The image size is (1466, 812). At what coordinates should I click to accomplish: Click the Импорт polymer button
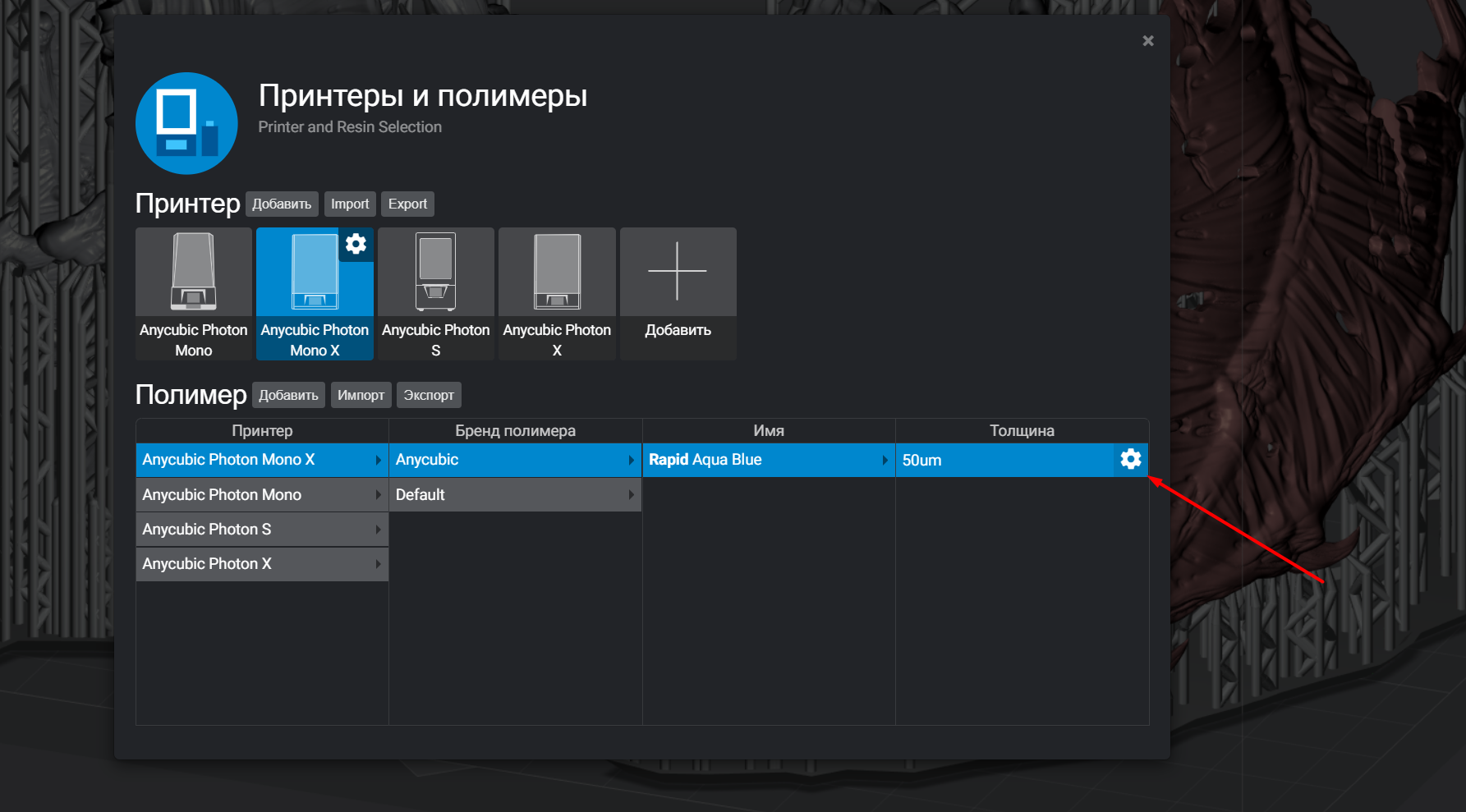[361, 395]
